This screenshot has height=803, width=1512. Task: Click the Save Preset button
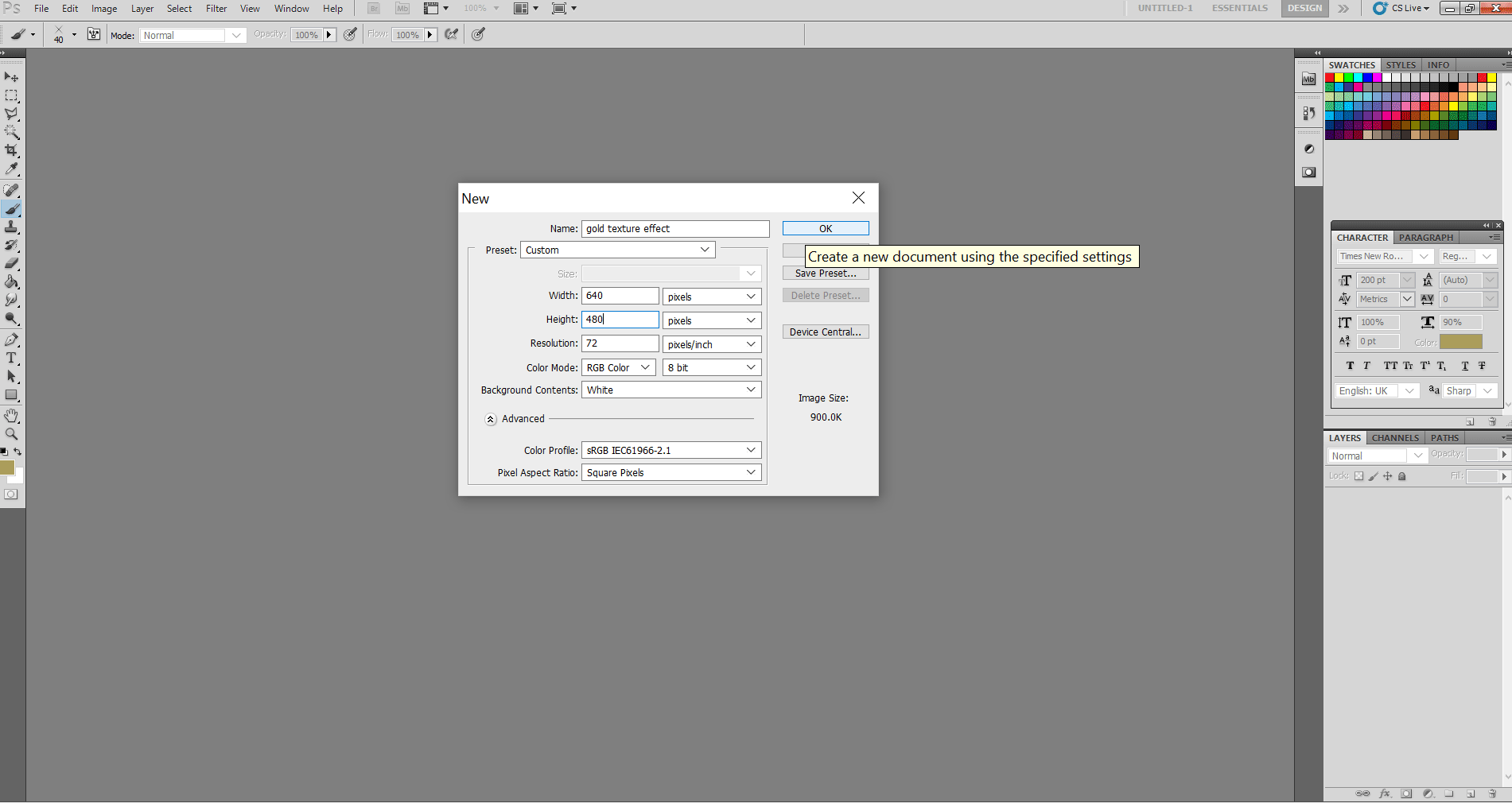coord(825,273)
